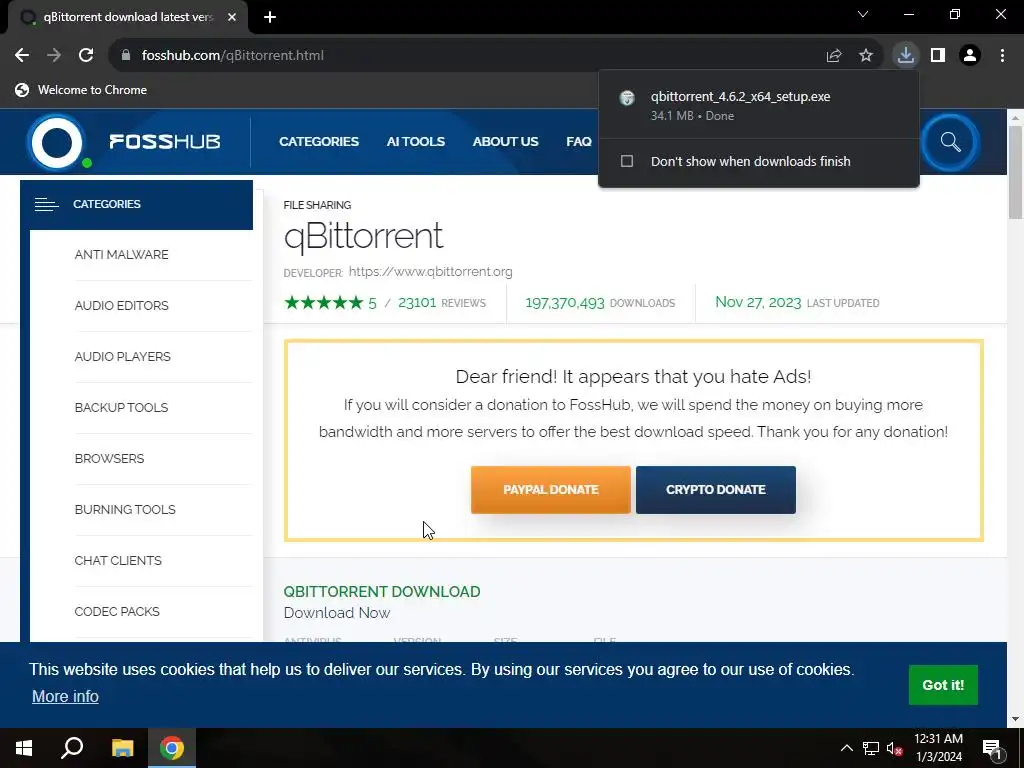Select the CATEGORIES sidebar header
Screen dimensions: 1024x768
[136, 204]
